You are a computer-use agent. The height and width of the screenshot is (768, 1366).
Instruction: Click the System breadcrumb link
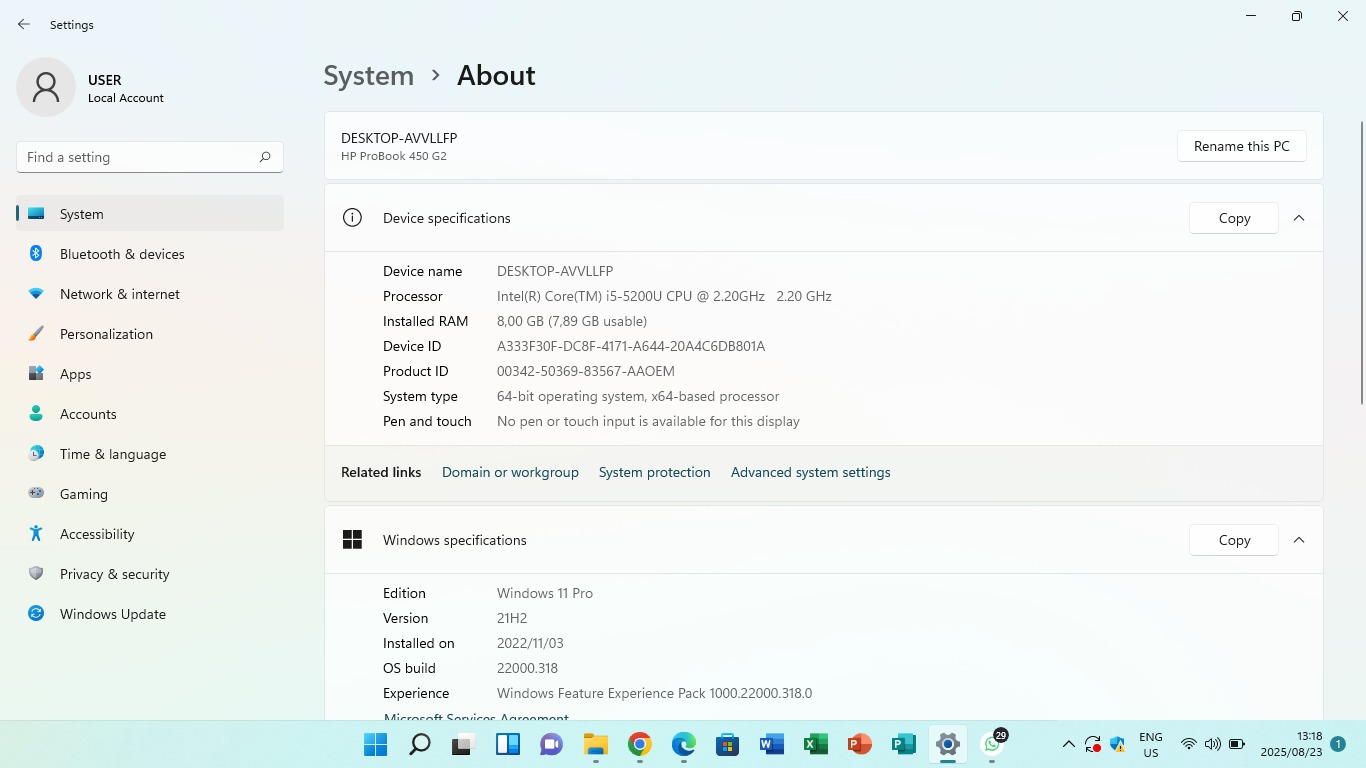click(x=368, y=76)
